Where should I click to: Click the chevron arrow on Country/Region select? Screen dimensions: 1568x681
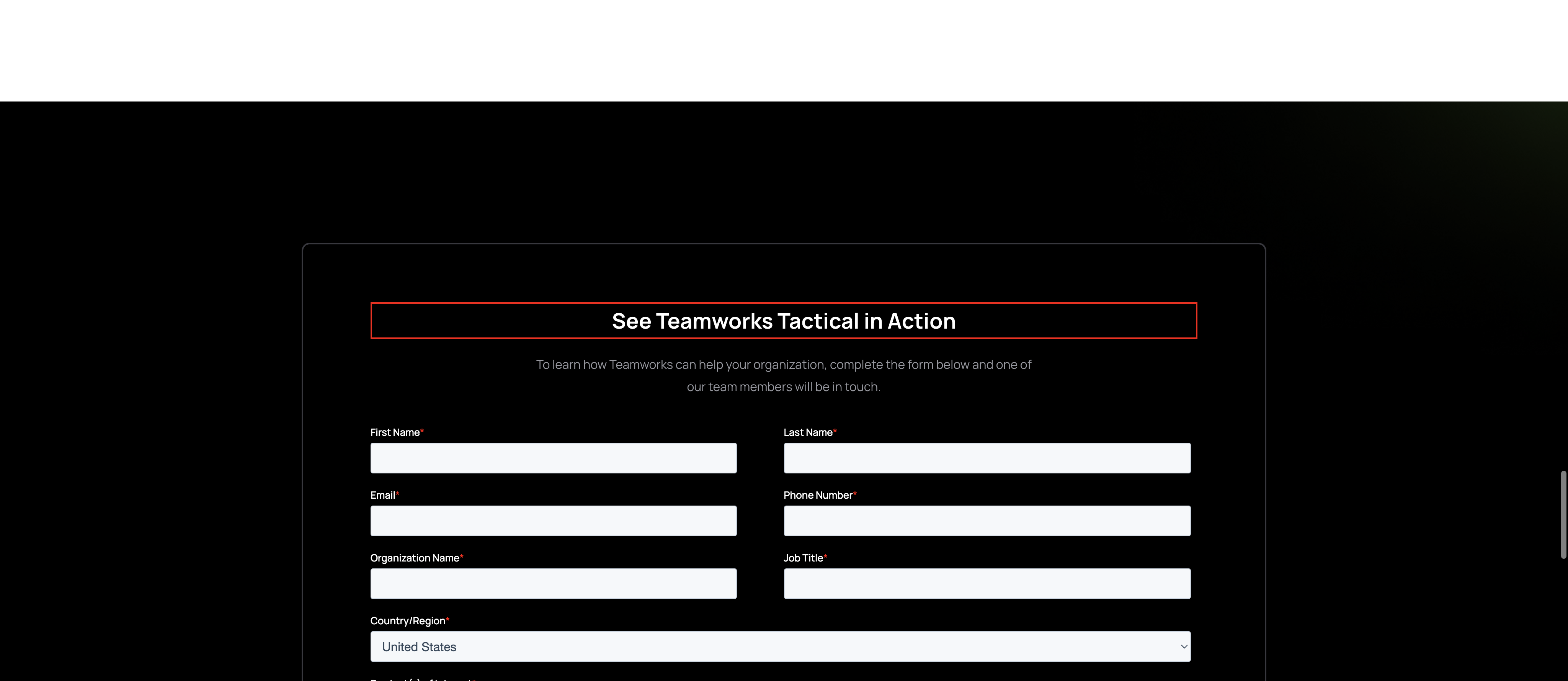(1183, 646)
